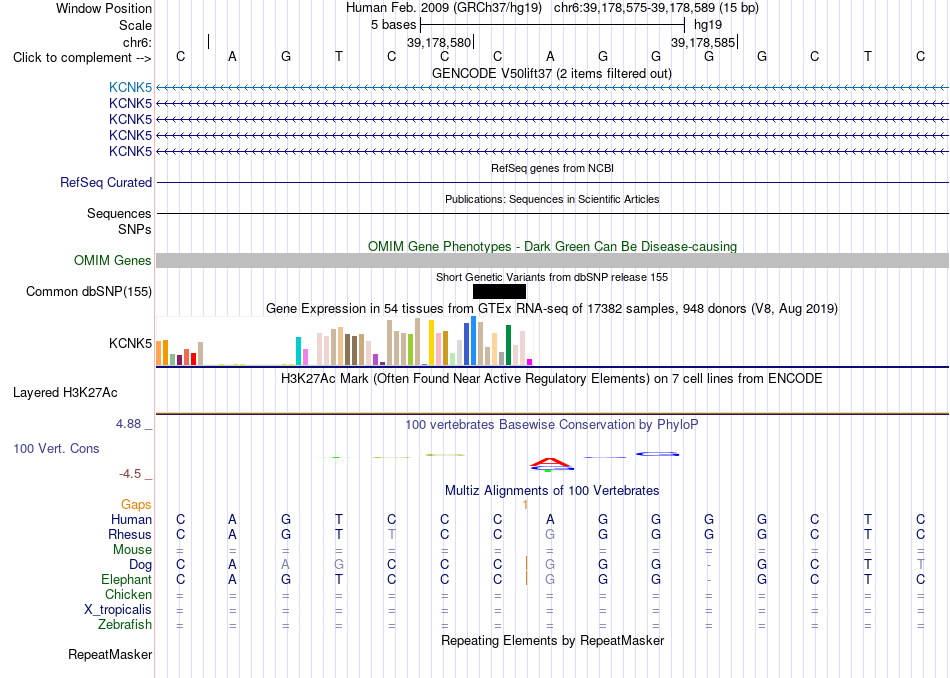Click the RepeatMasker track label
The width and height of the screenshot is (950, 678).
coord(110,654)
